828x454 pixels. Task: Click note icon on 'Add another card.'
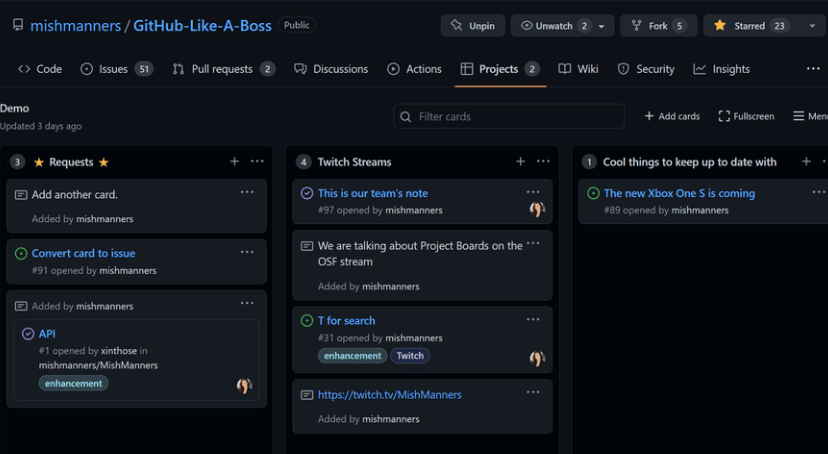(x=21, y=195)
